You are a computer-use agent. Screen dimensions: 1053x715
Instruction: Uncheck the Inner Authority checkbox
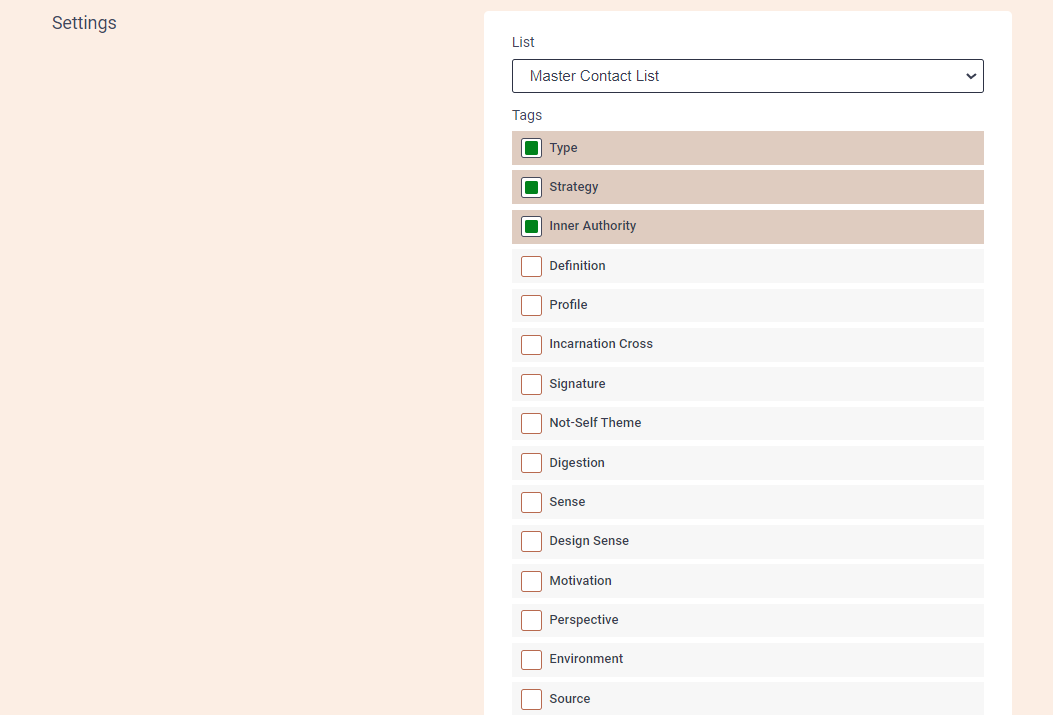click(531, 226)
